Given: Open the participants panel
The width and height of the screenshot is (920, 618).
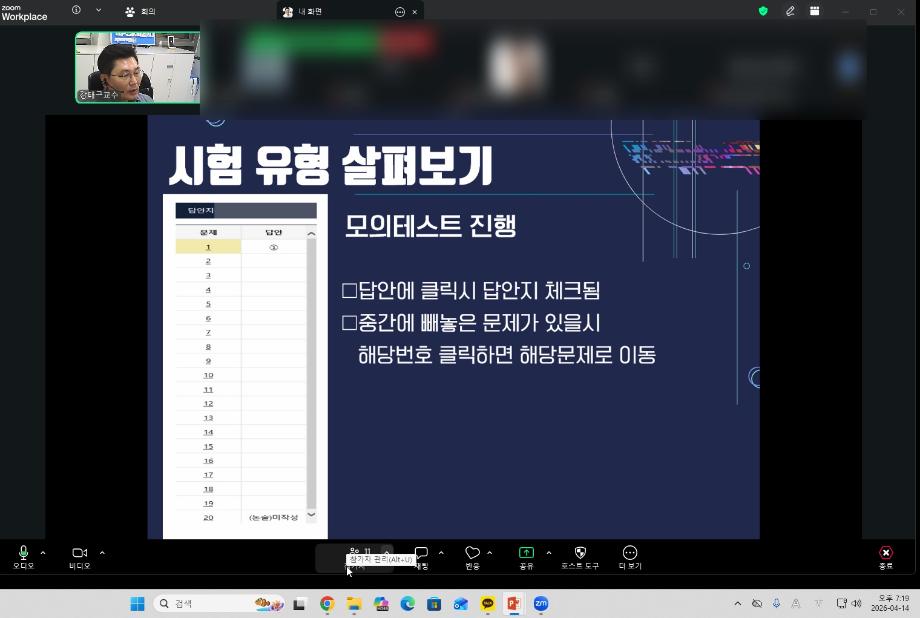Looking at the screenshot, I should point(358,551).
